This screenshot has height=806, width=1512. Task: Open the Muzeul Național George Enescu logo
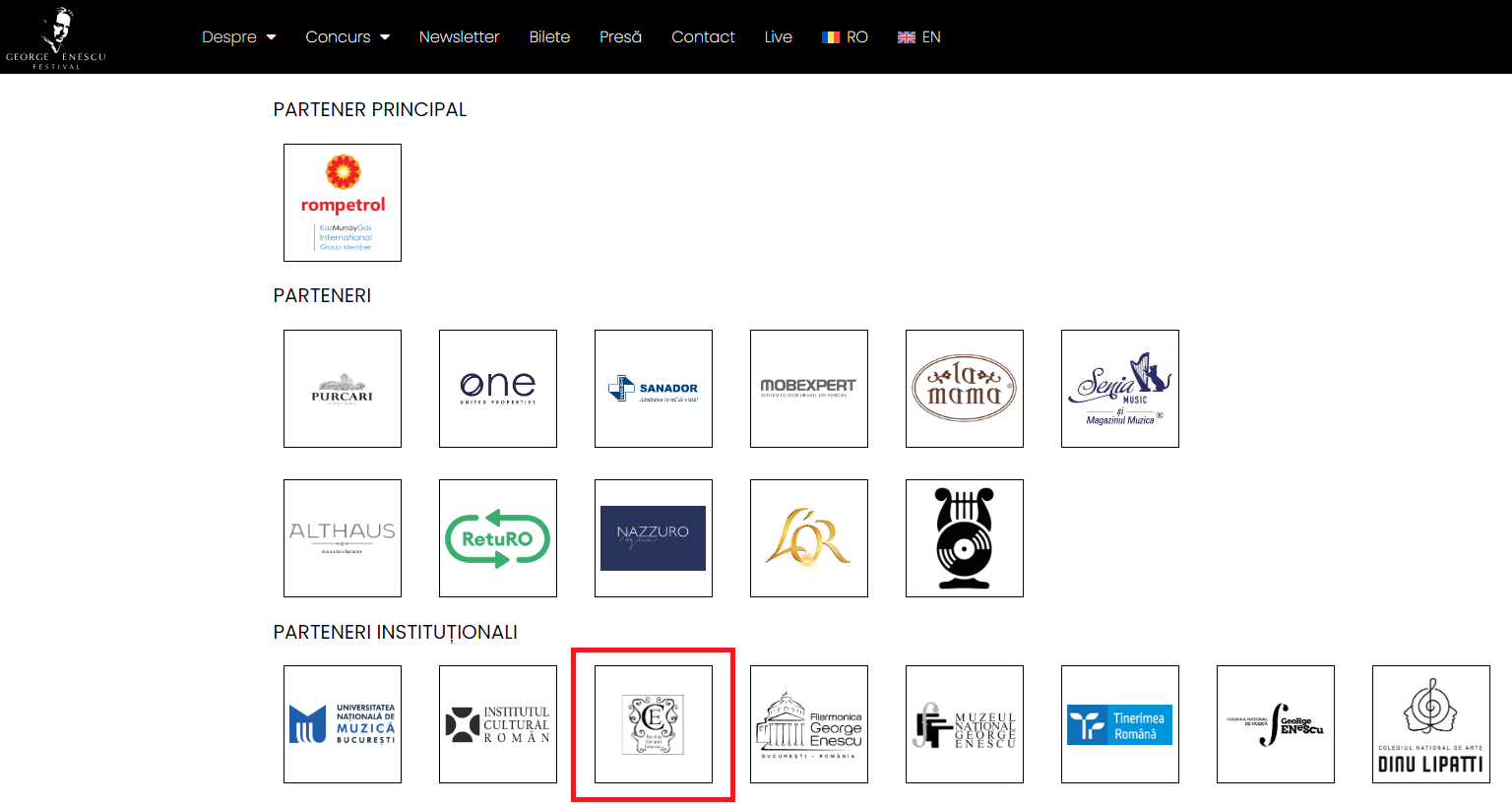[965, 724]
